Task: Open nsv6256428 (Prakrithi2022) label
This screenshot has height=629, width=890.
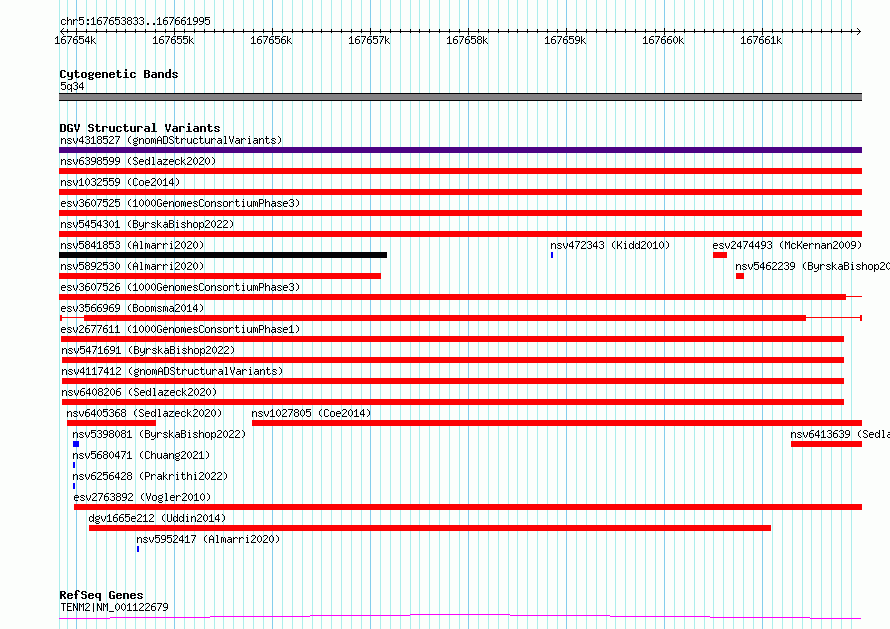Action: [150, 476]
